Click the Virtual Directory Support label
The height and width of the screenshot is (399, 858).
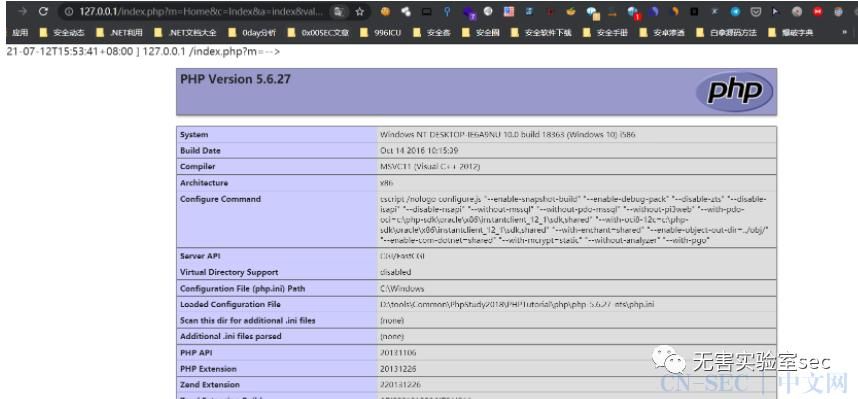229,272
